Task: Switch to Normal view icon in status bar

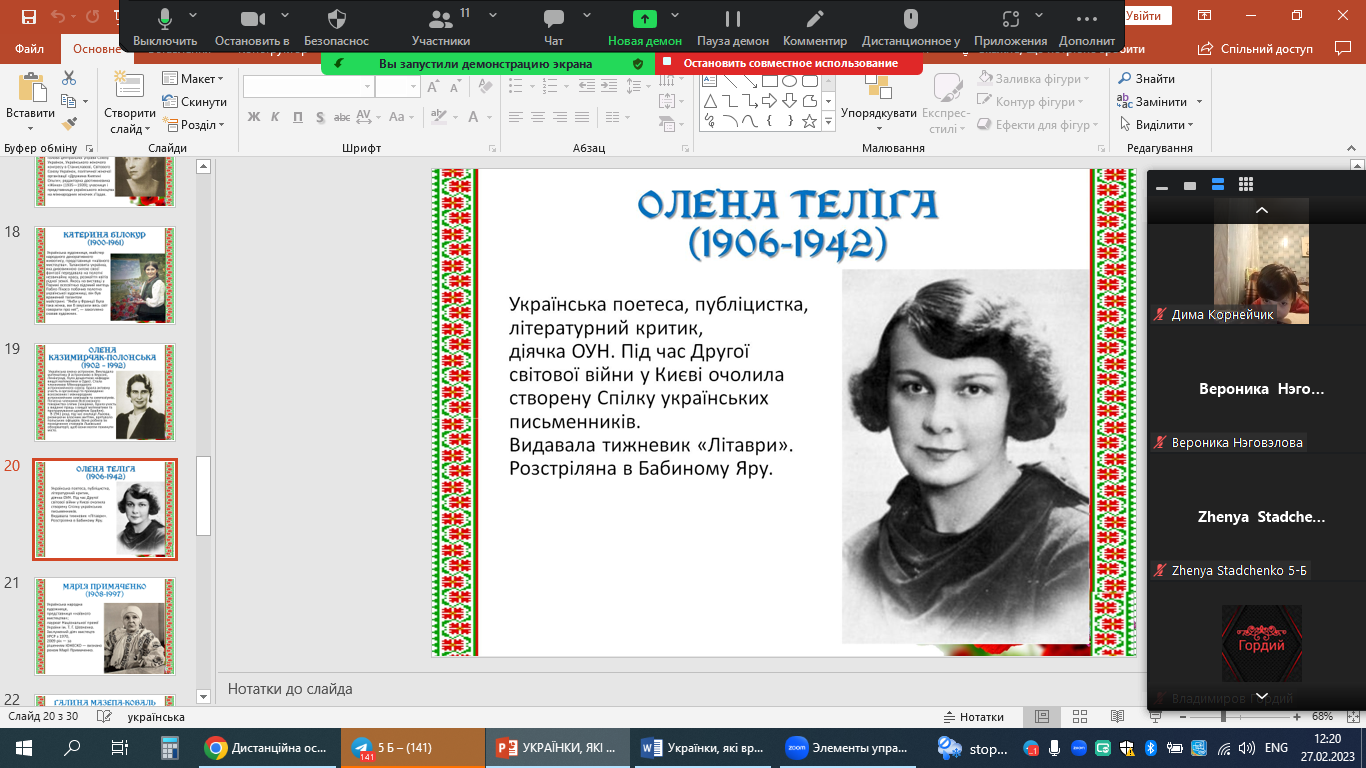Action: click(x=1042, y=717)
